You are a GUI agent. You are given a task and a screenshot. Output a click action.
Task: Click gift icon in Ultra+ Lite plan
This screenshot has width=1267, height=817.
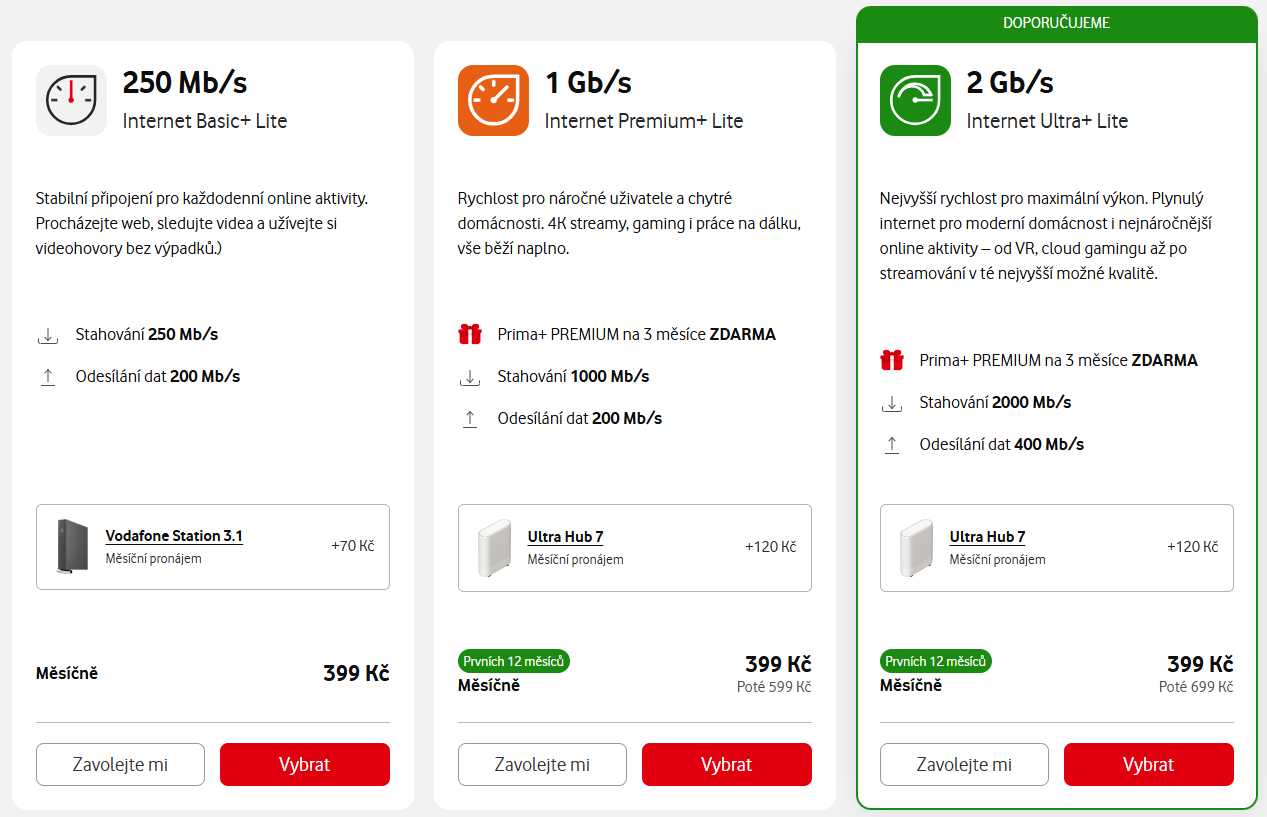click(x=892, y=361)
